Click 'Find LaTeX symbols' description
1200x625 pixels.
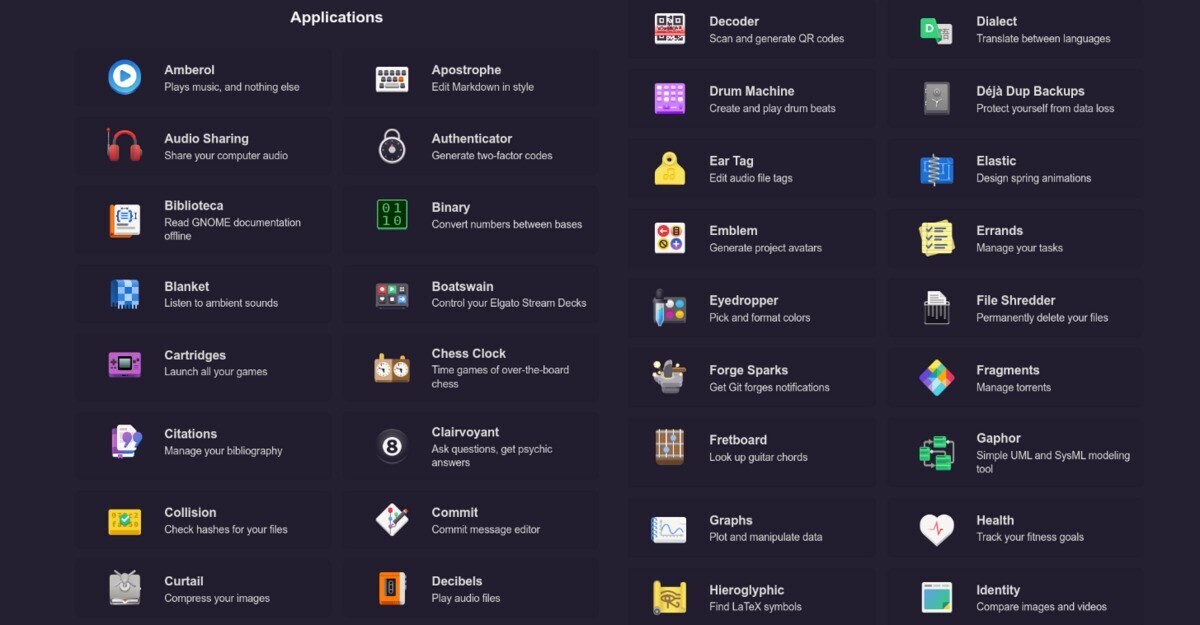(756, 607)
